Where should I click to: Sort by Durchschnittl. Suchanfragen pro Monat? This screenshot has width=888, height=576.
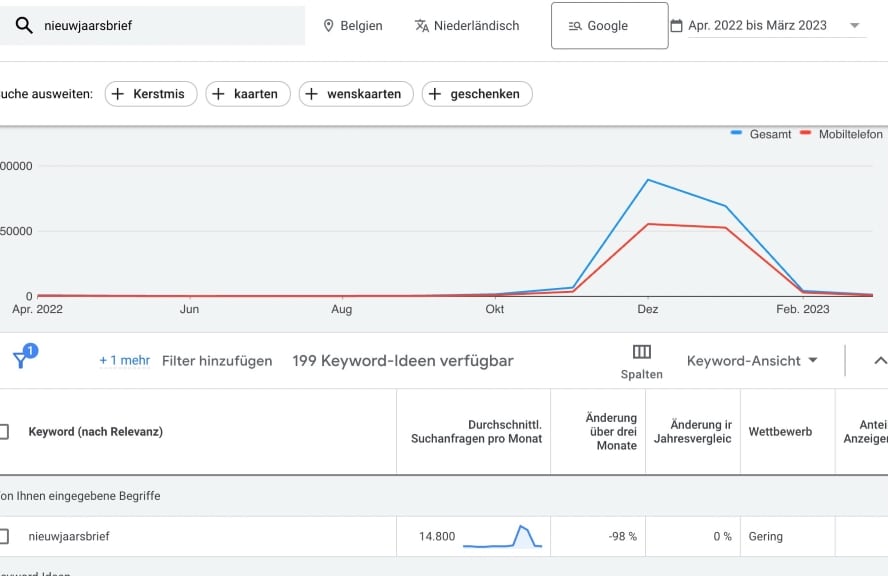(476, 432)
